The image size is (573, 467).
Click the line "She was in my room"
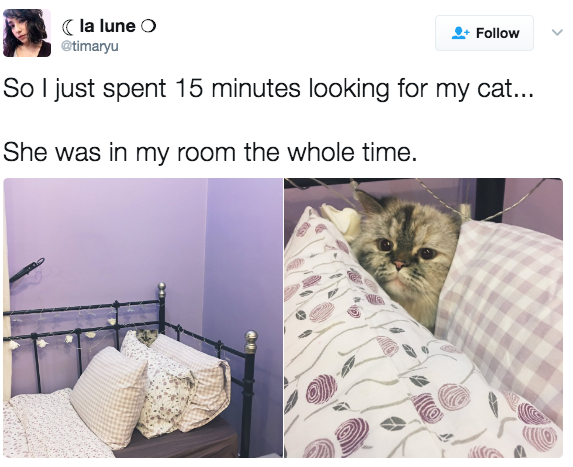210,152
